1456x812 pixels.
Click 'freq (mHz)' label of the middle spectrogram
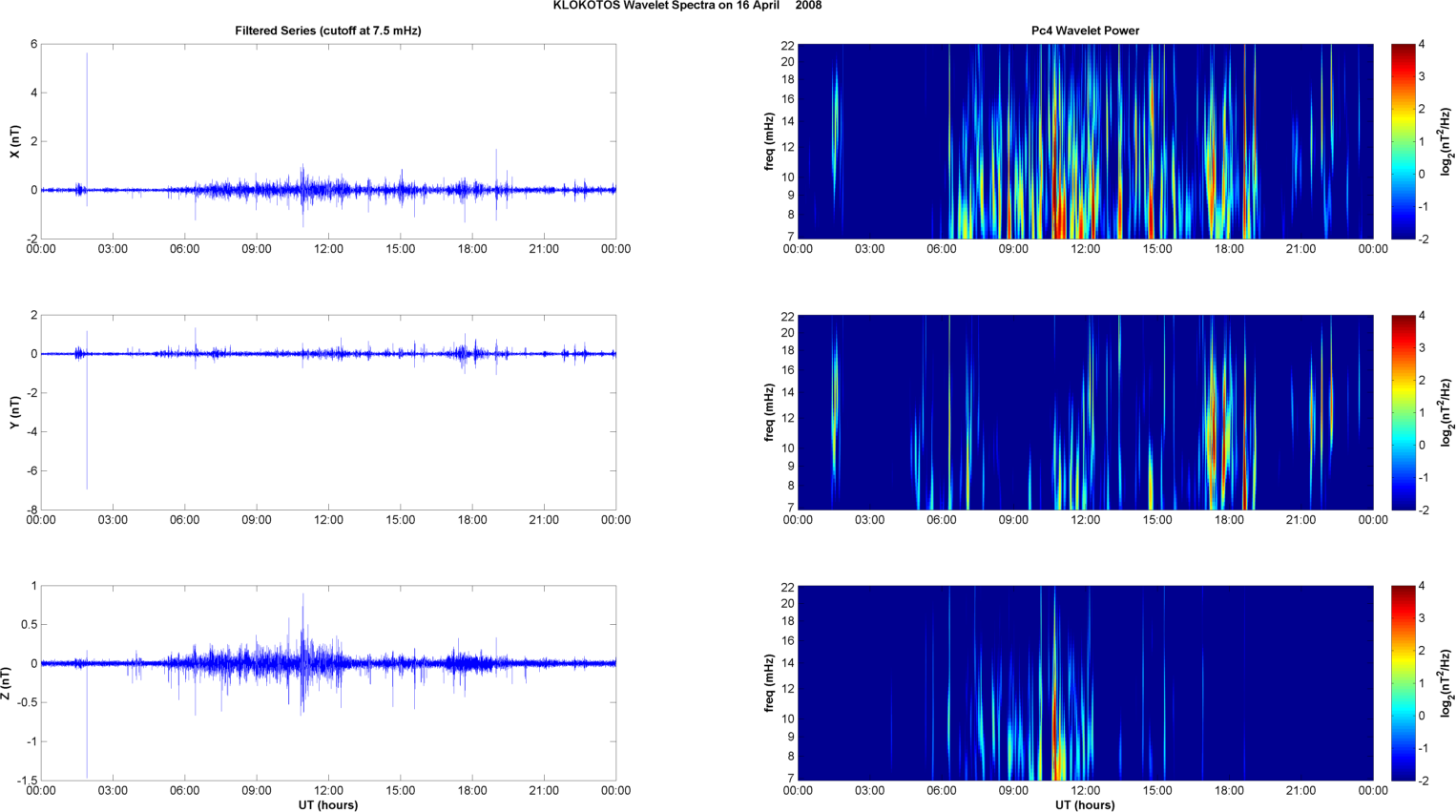point(769,412)
